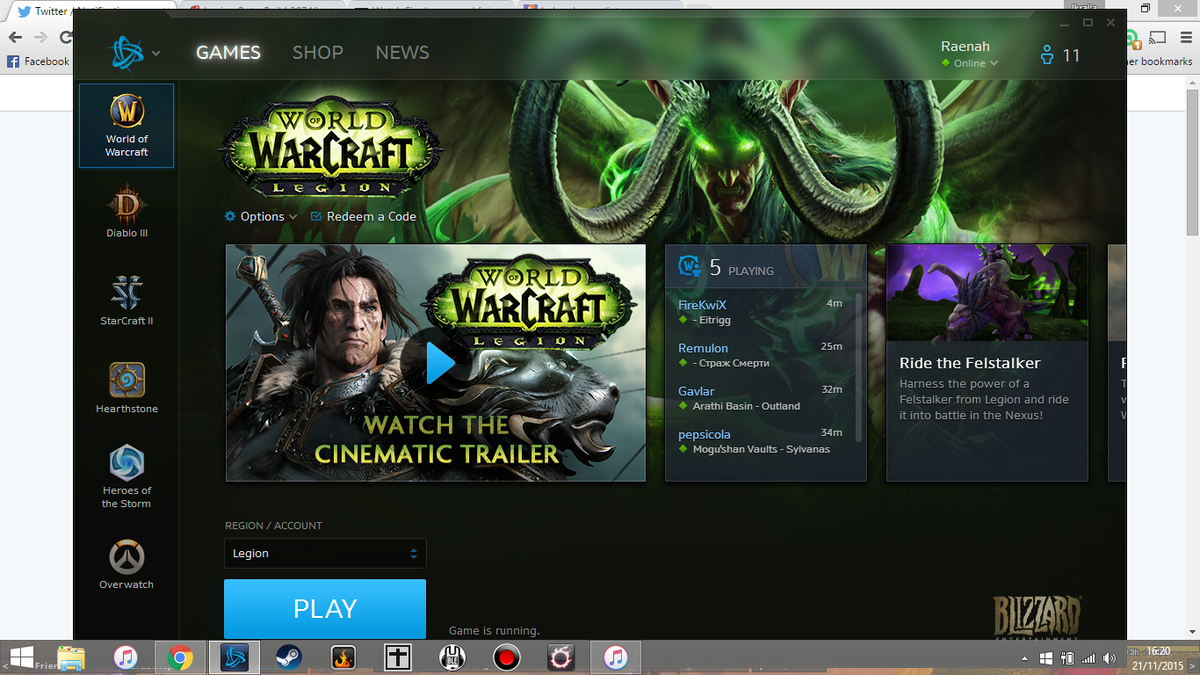Screen dimensions: 1200x675
Task: Open the friends list showing 11
Action: tap(1060, 55)
